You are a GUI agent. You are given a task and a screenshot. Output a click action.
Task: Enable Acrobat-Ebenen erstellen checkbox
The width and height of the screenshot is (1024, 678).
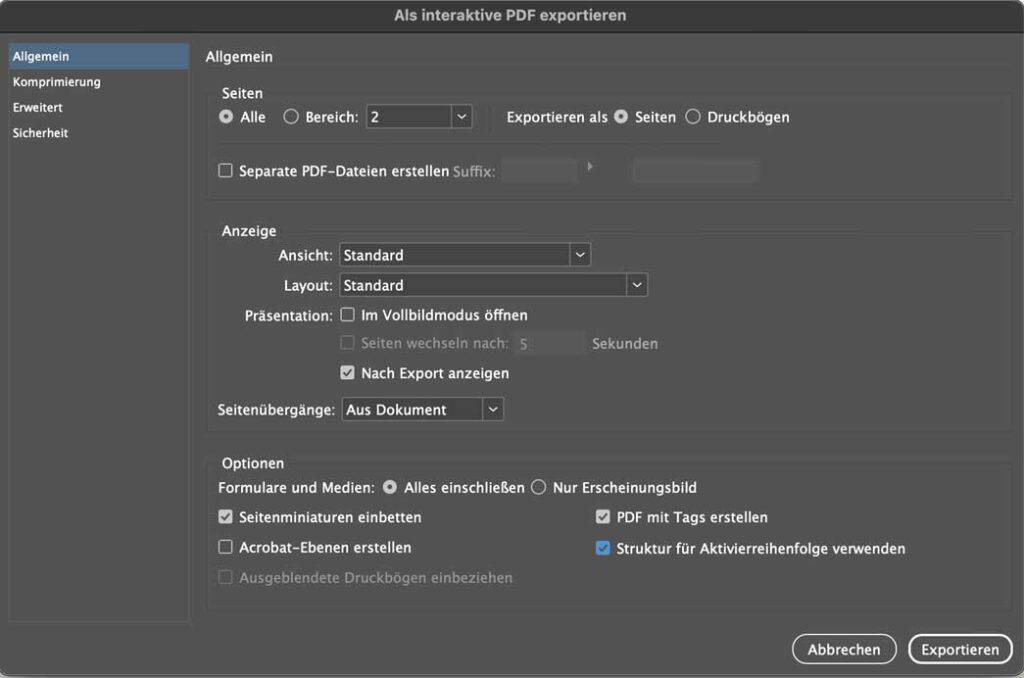225,547
